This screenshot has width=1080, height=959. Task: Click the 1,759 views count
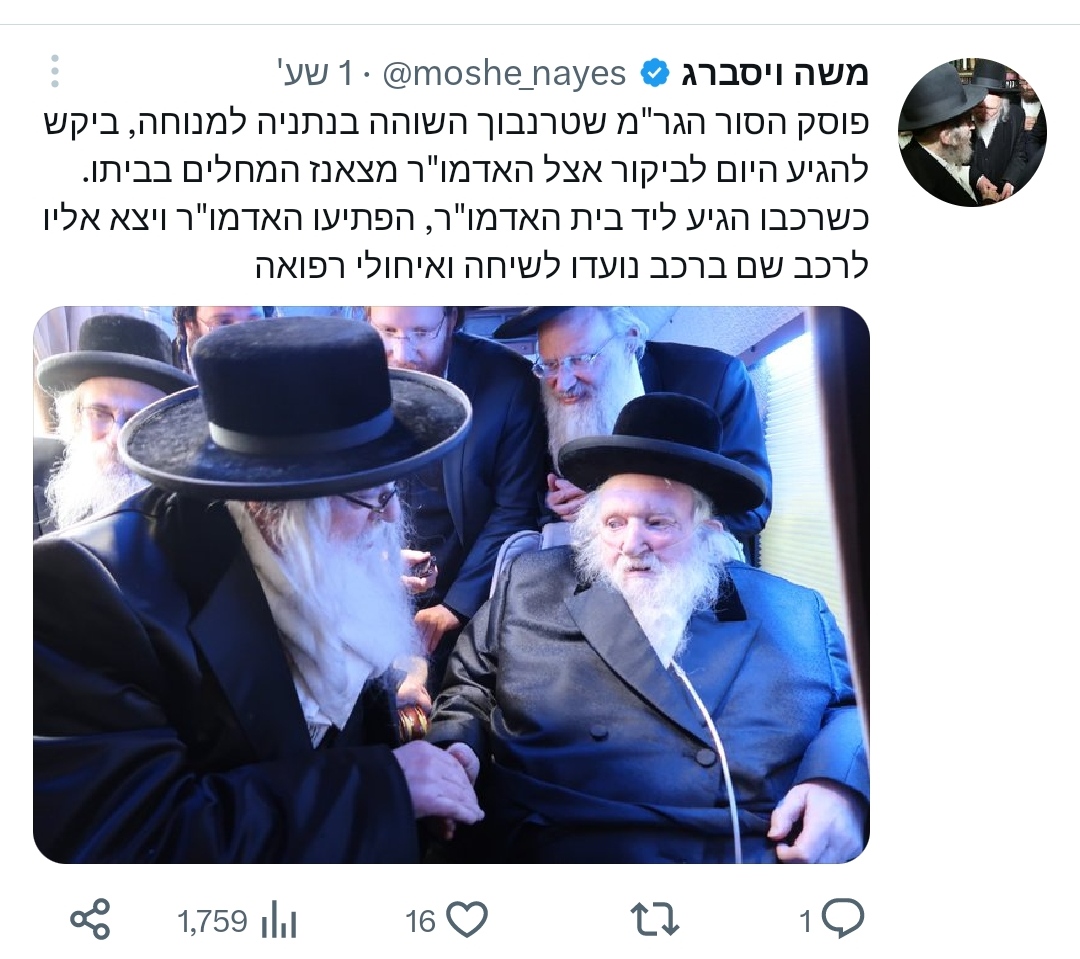click(212, 920)
